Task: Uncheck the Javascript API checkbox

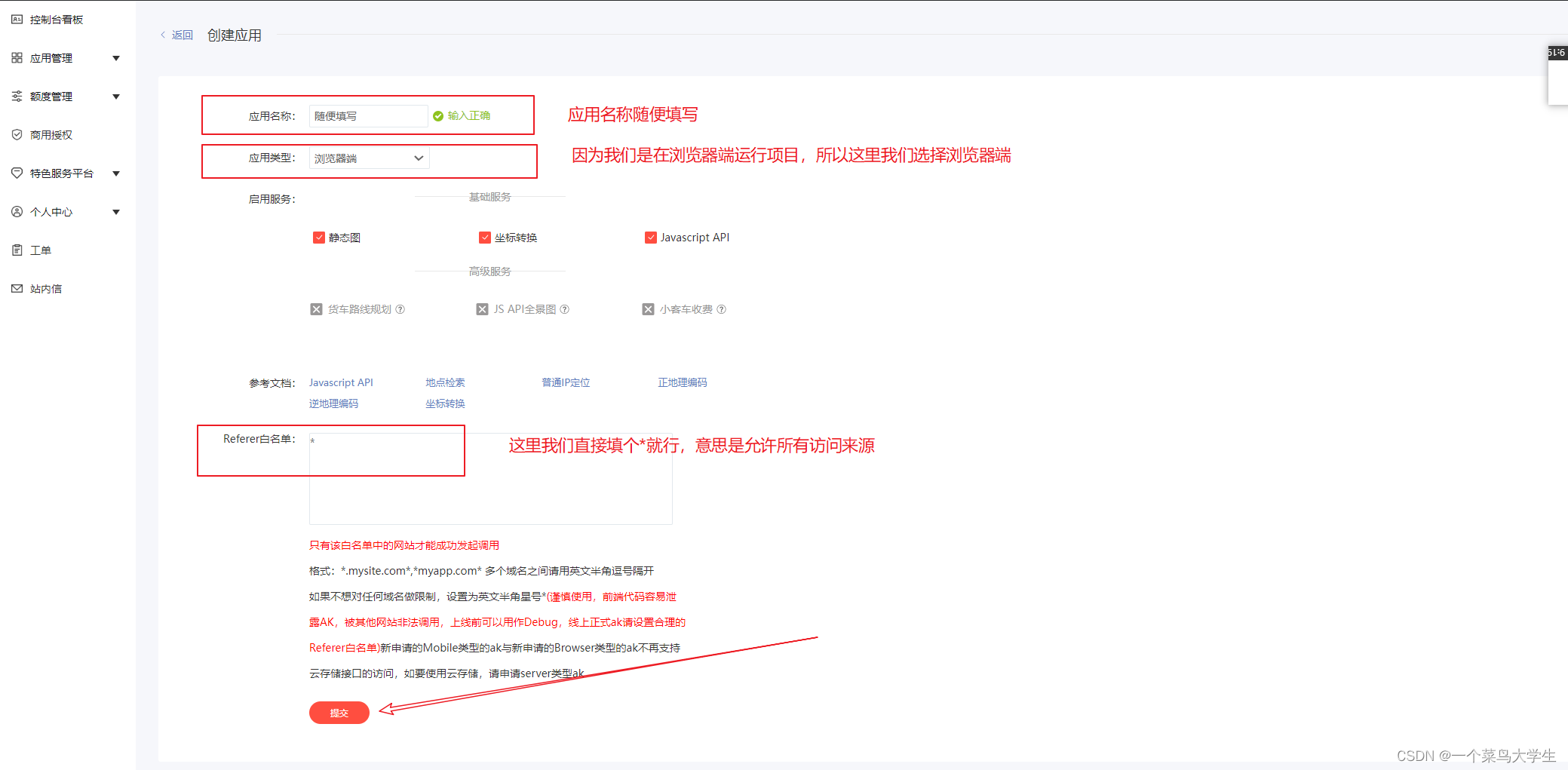Action: 651,238
